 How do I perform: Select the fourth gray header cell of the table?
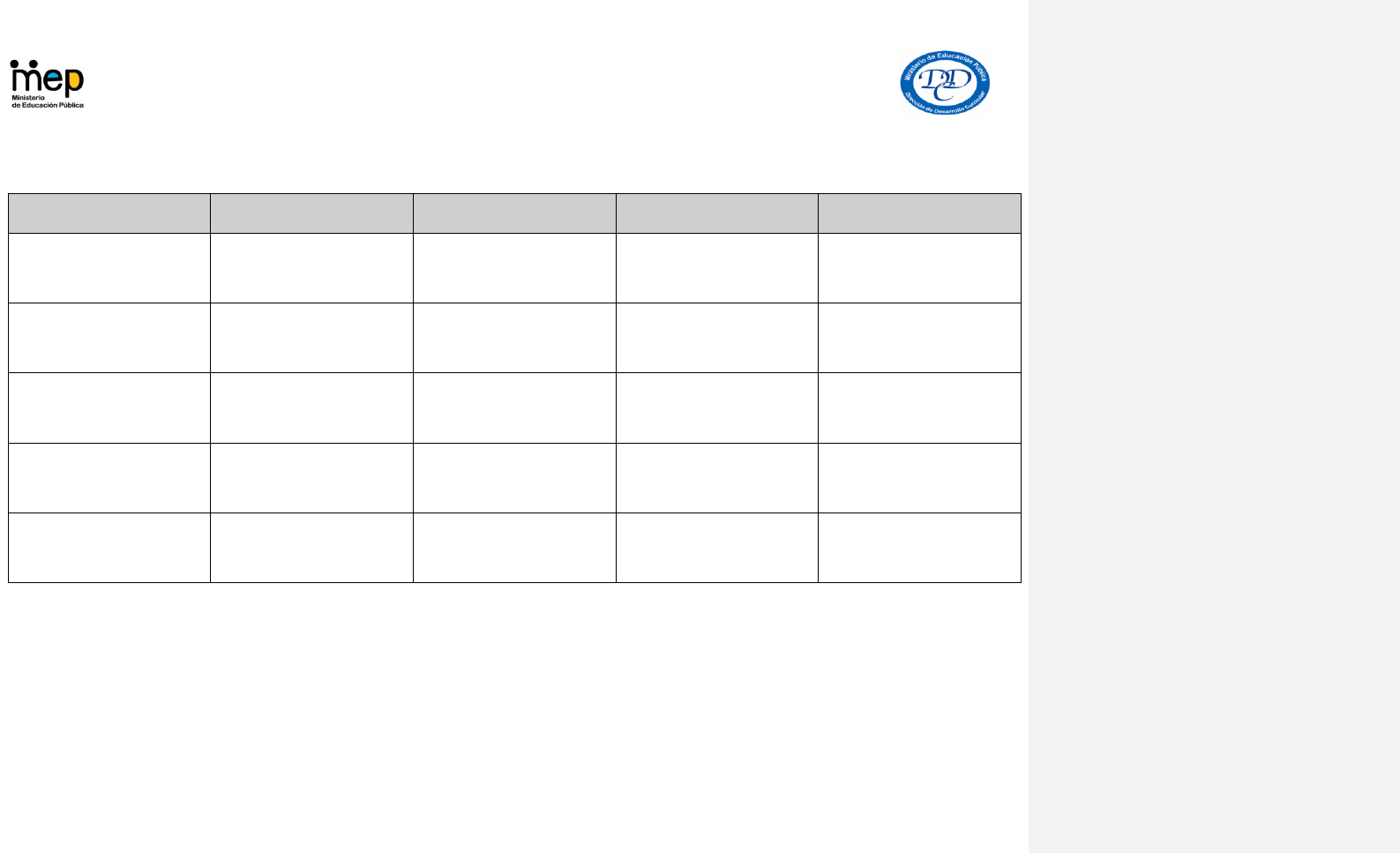coord(717,213)
